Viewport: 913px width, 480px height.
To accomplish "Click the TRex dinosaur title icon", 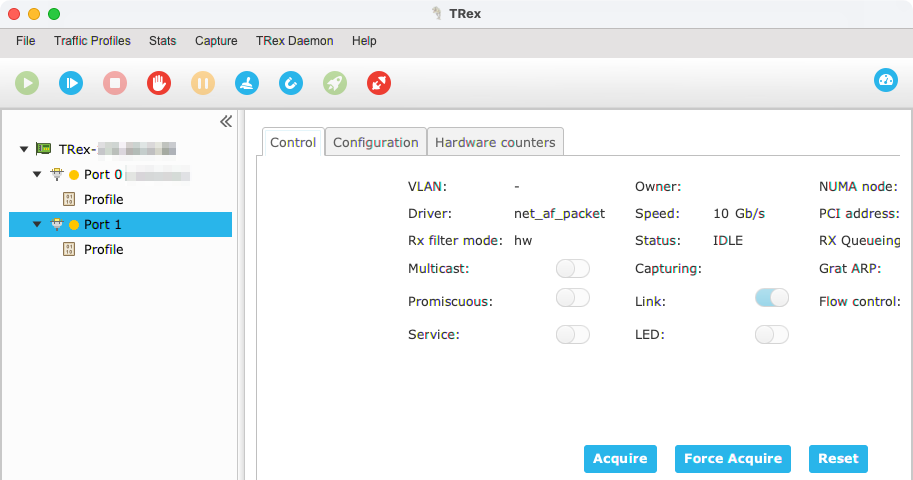I will tap(437, 13).
